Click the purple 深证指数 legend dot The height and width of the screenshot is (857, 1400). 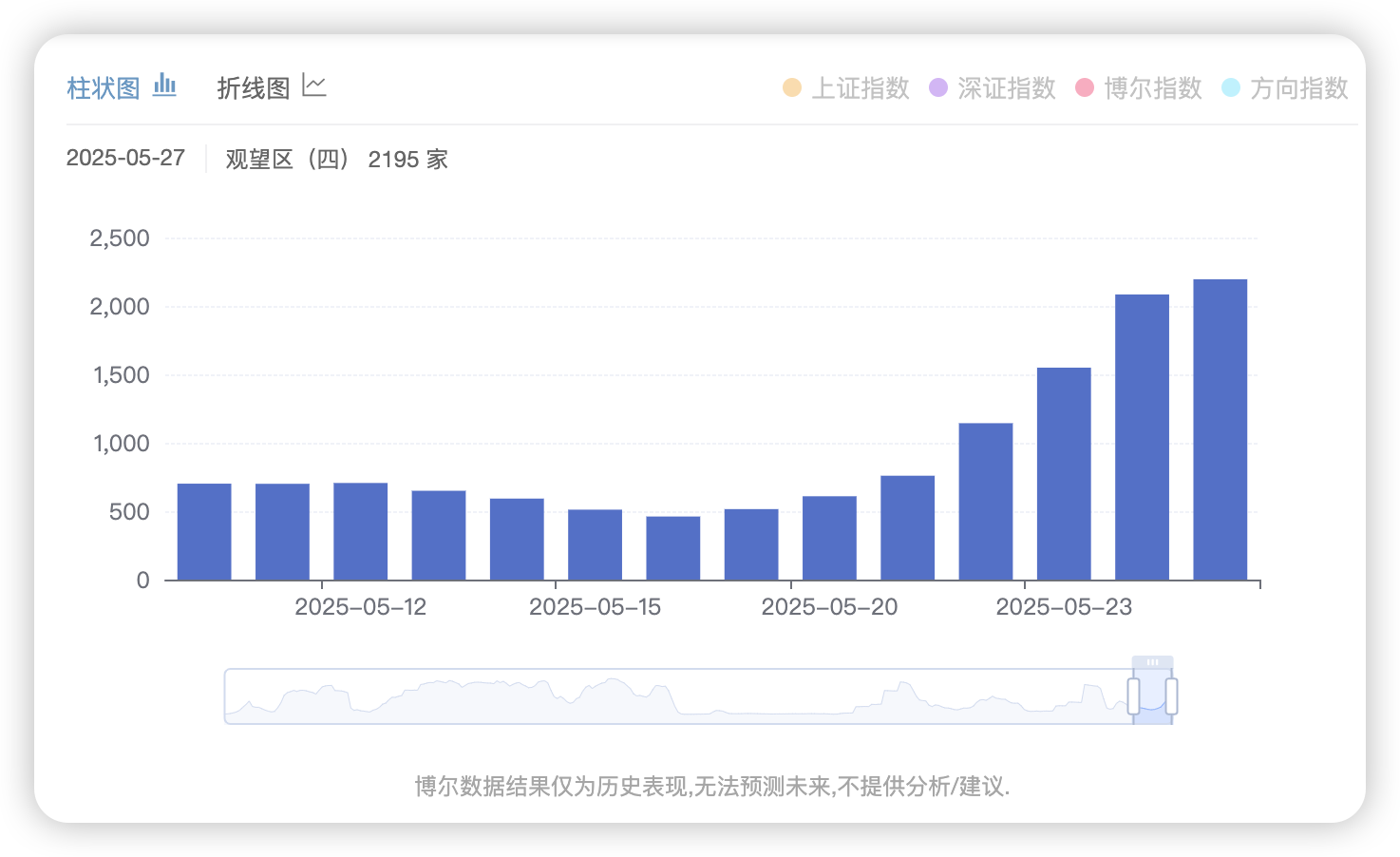(938, 88)
